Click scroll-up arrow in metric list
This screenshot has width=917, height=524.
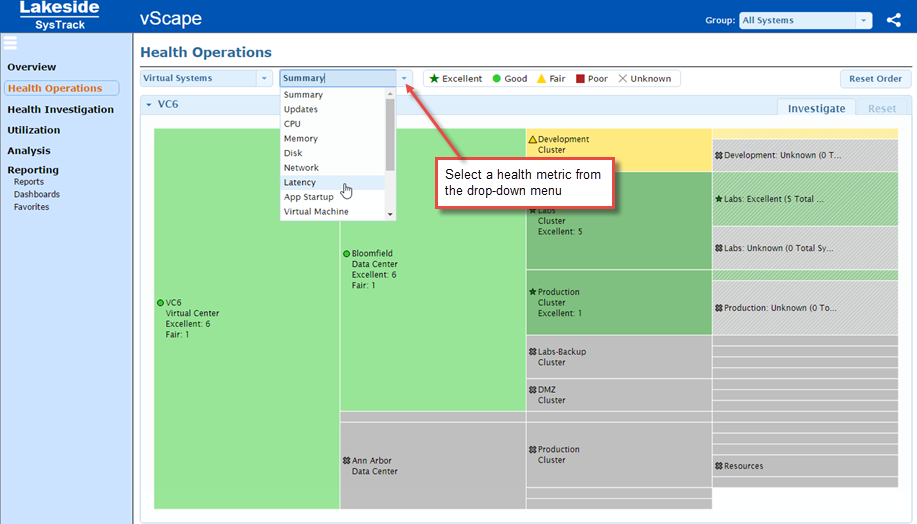(x=390, y=94)
